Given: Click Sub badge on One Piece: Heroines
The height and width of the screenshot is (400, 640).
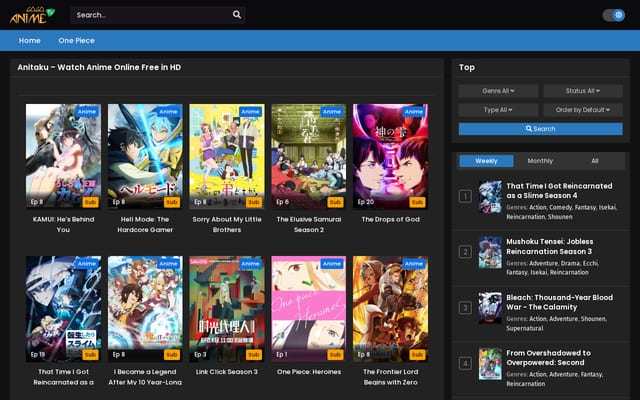Looking at the screenshot, I should click(x=335, y=355).
